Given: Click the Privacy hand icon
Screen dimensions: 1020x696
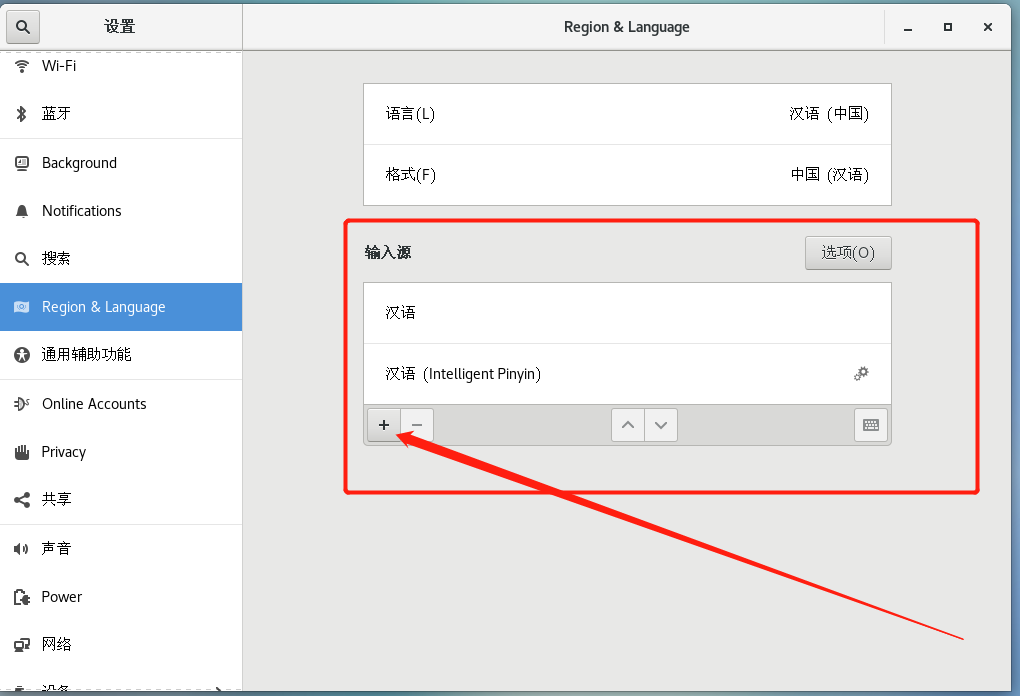Looking at the screenshot, I should 21,452.
